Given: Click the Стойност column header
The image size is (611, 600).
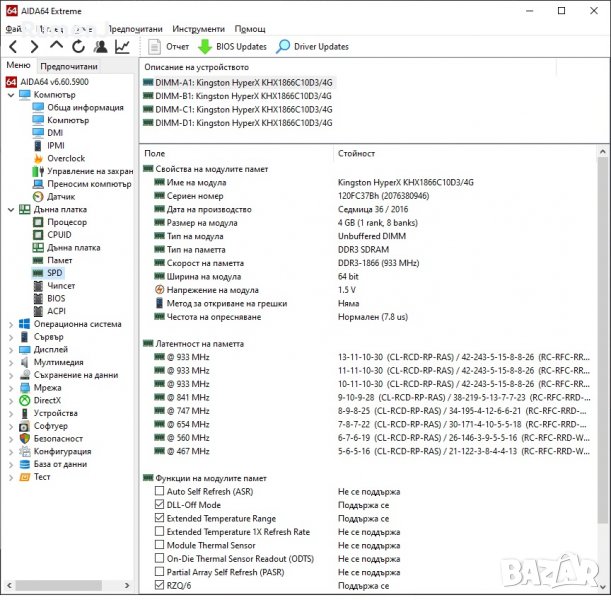Looking at the screenshot, I should pyautogui.click(x=357, y=153).
